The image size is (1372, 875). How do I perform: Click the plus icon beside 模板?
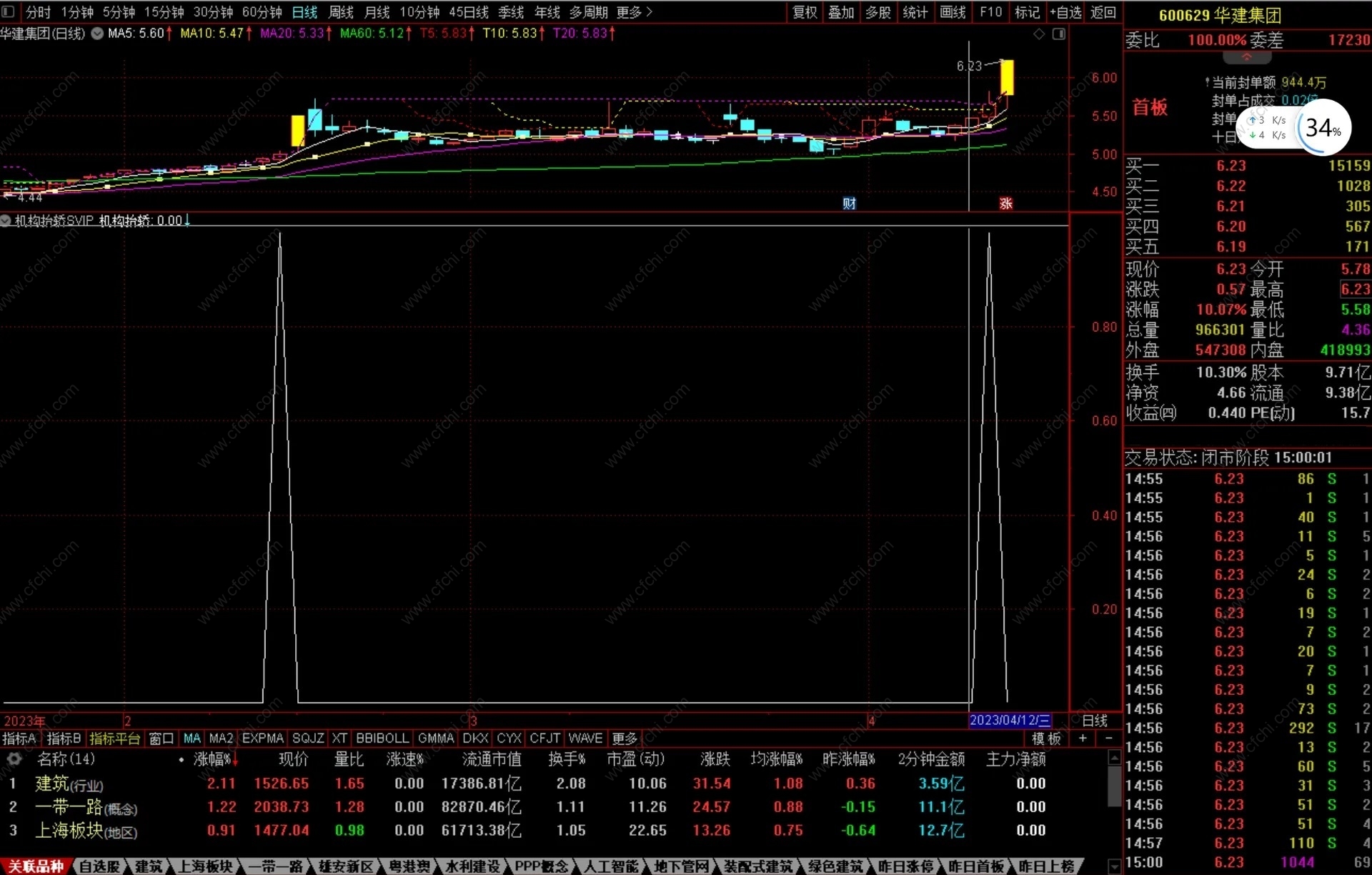click(x=1083, y=738)
